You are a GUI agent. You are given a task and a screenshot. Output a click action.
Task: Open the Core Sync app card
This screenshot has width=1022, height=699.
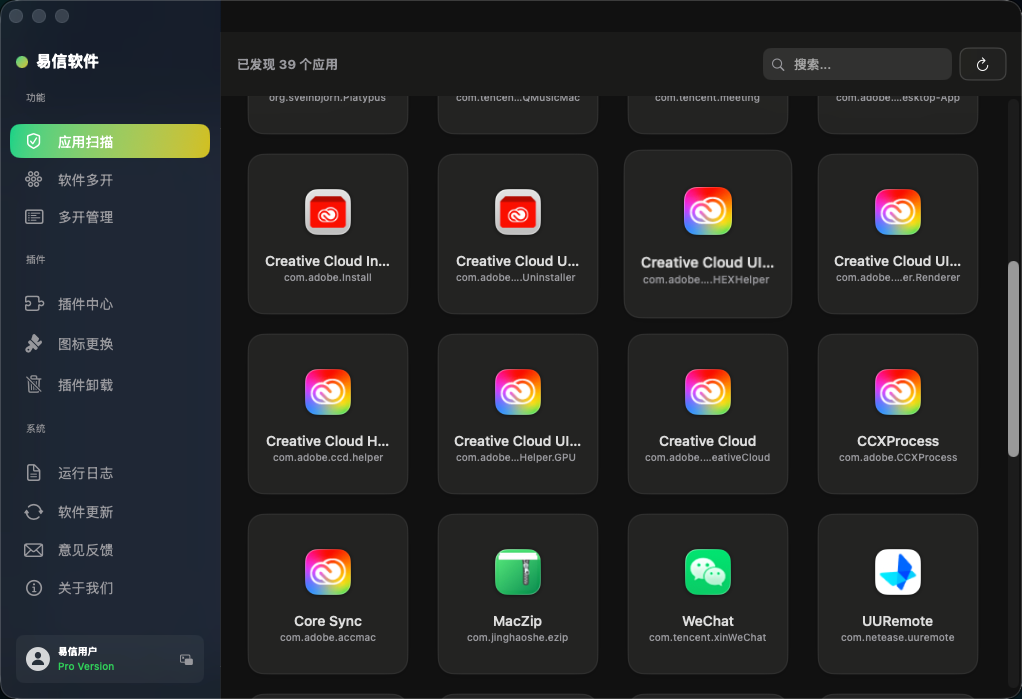pyautogui.click(x=328, y=593)
